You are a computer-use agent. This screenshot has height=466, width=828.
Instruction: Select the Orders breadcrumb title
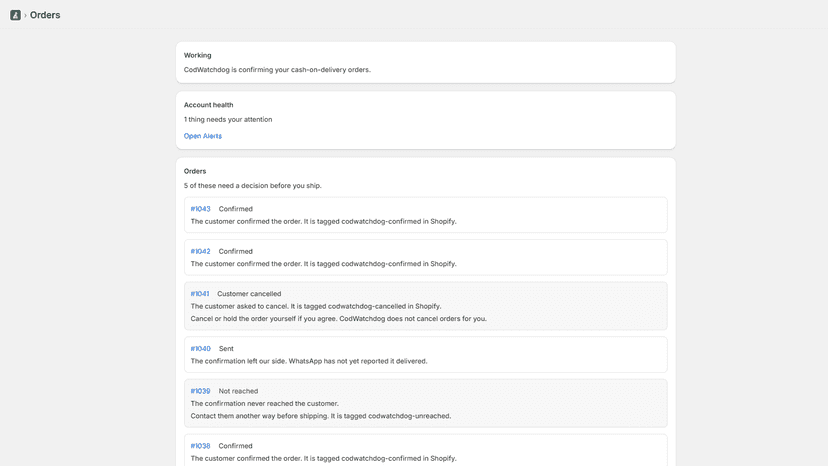tap(45, 15)
